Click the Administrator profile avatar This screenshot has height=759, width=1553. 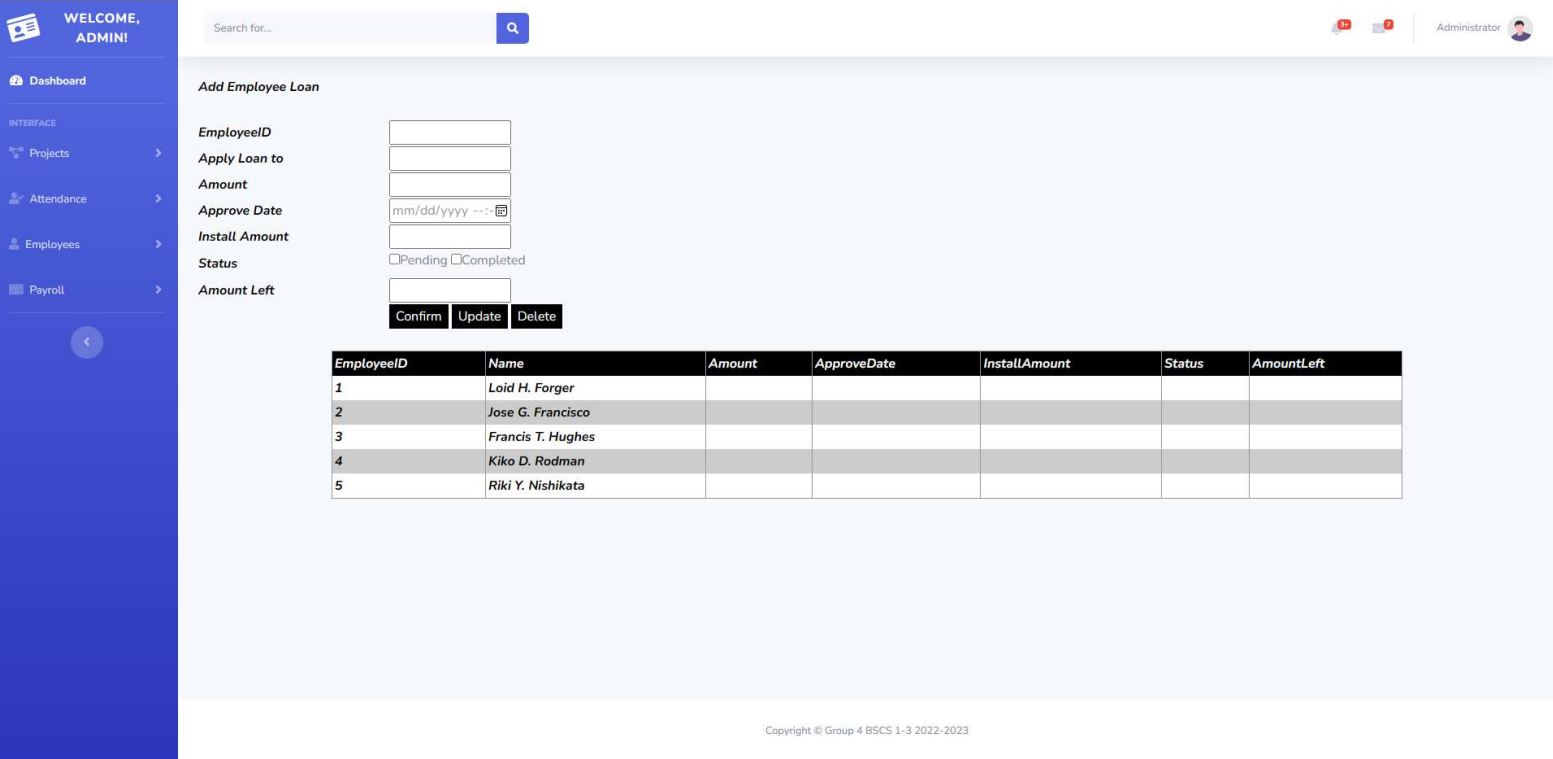point(1520,29)
